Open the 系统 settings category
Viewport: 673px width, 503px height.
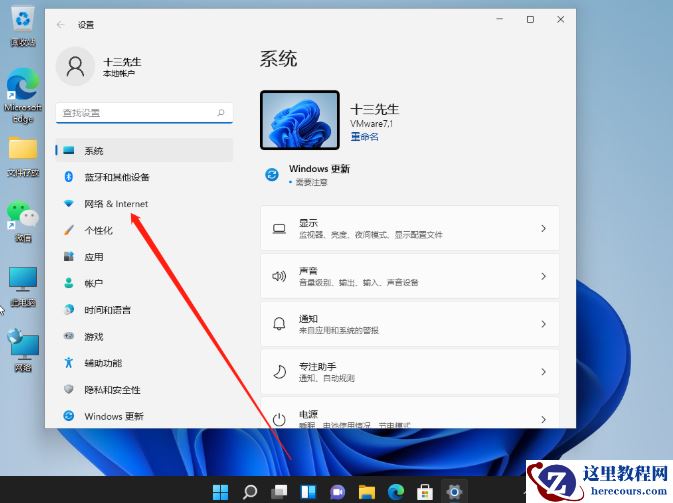pyautogui.click(x=144, y=151)
